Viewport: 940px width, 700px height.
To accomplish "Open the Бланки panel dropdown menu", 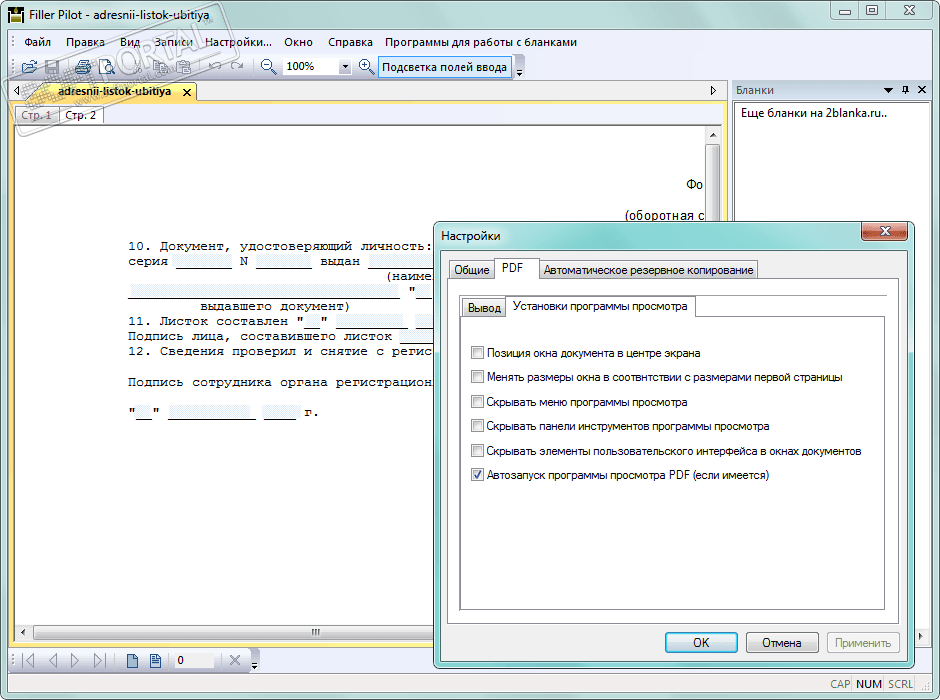I will 888,90.
